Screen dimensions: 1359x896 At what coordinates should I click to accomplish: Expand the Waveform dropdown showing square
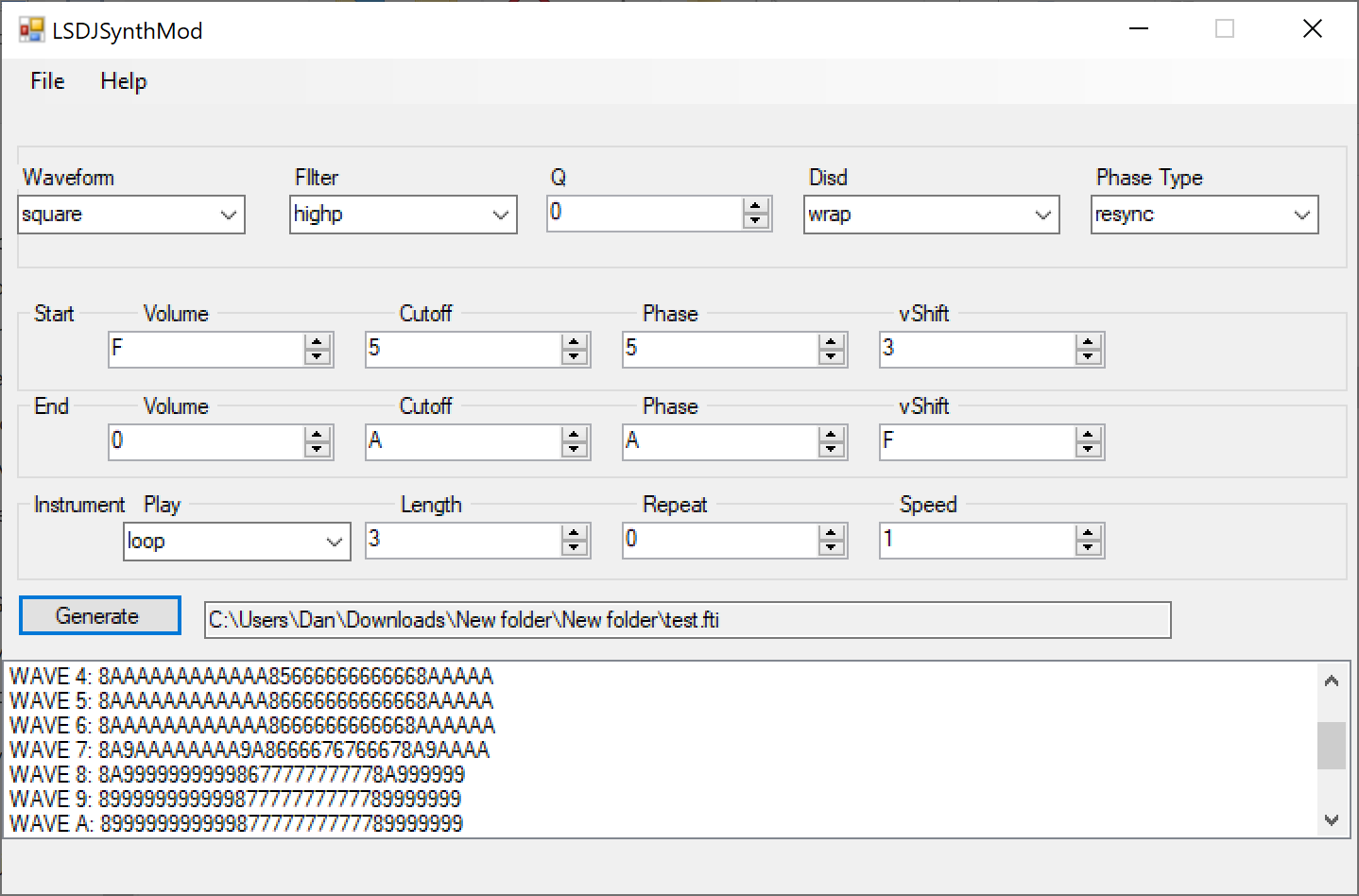pos(228,215)
